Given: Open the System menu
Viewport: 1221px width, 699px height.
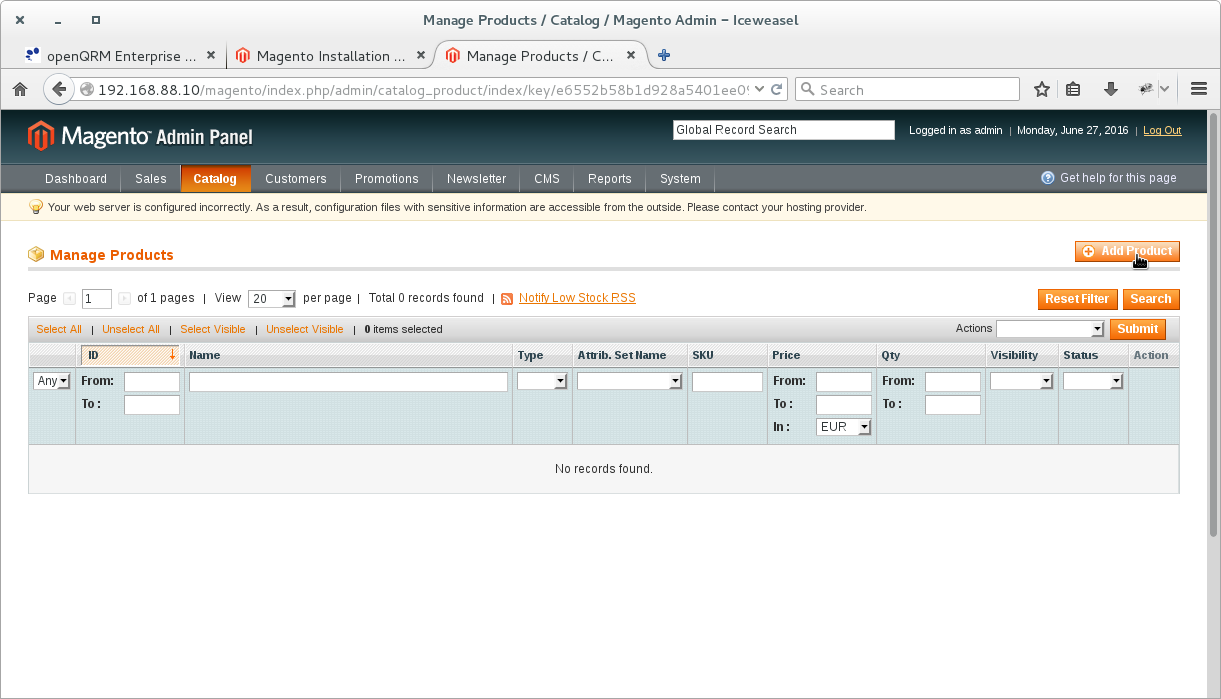Looking at the screenshot, I should pos(680,178).
